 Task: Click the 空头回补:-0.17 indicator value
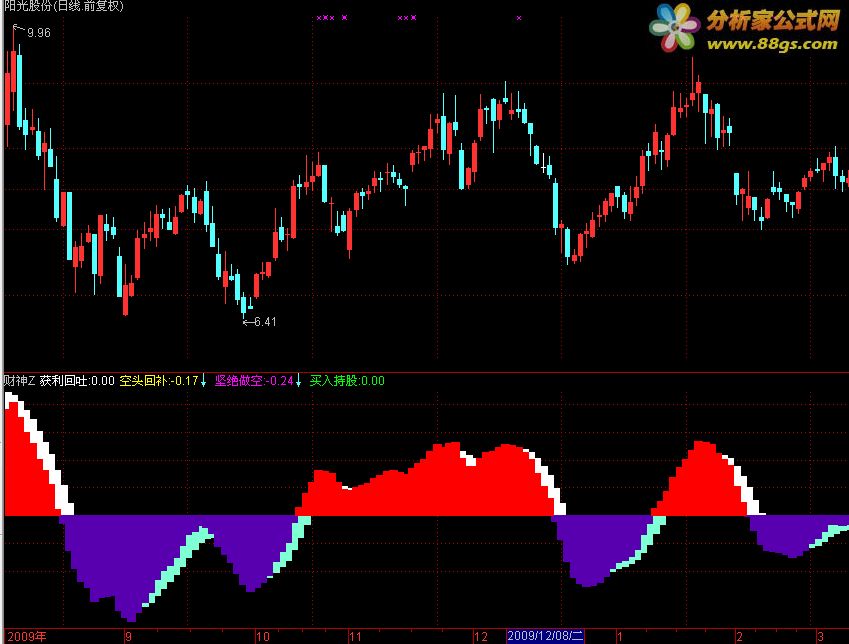click(159, 381)
